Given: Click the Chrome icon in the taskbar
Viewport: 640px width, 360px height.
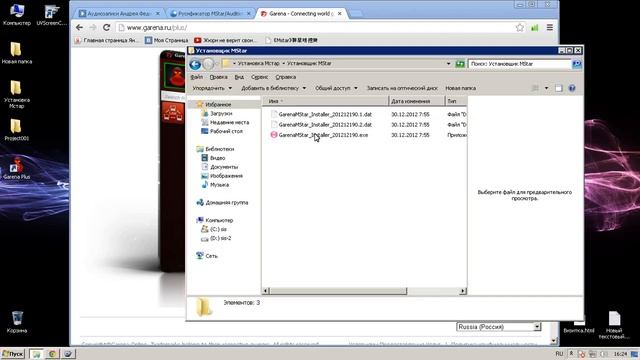Looking at the screenshot, I should (x=52, y=354).
